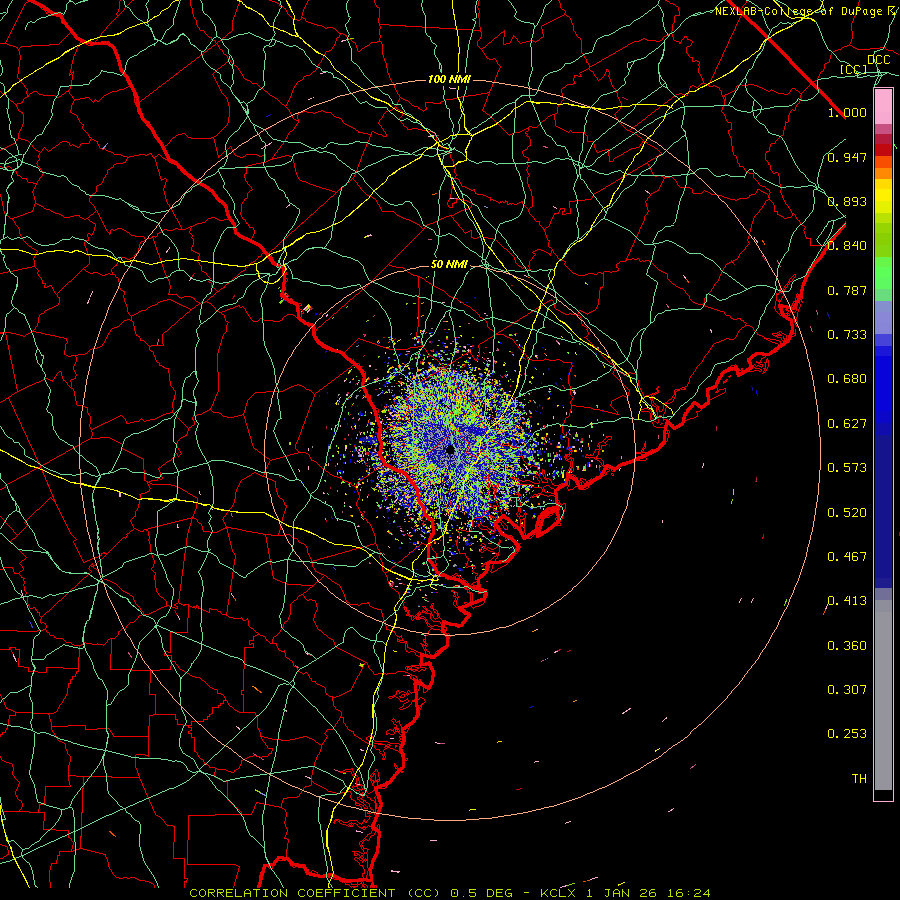The width and height of the screenshot is (900, 900).
Task: Click the 1.000 value on the color scale
Action: point(847,112)
